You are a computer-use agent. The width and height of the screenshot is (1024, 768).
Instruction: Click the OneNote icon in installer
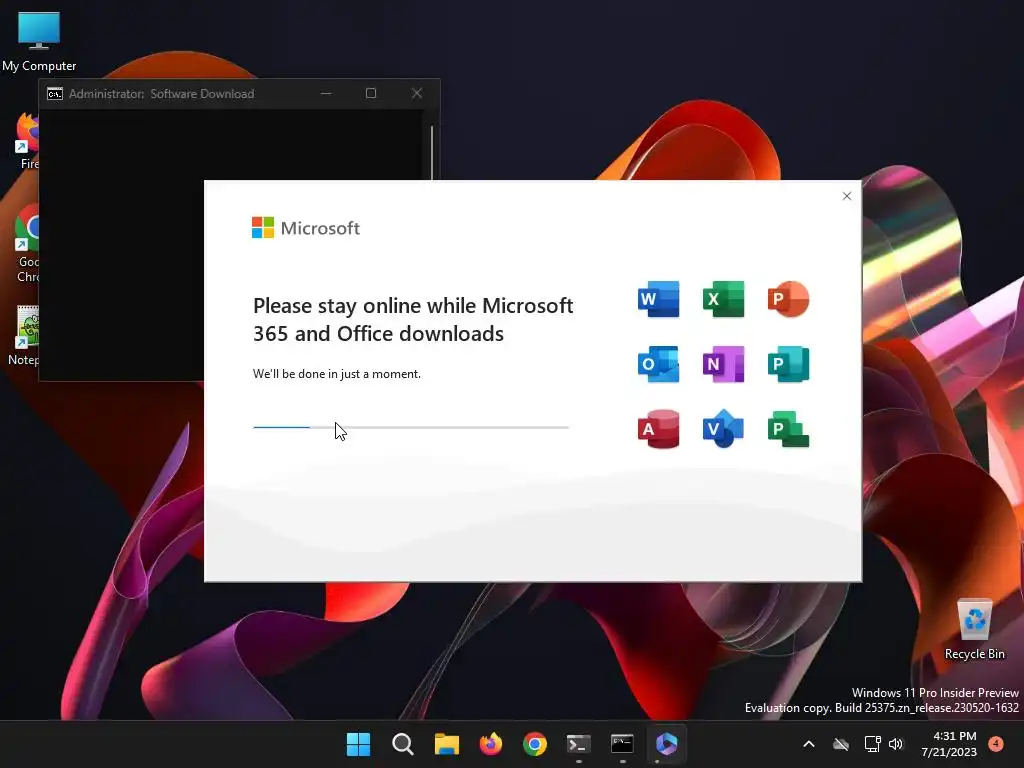tap(724, 364)
